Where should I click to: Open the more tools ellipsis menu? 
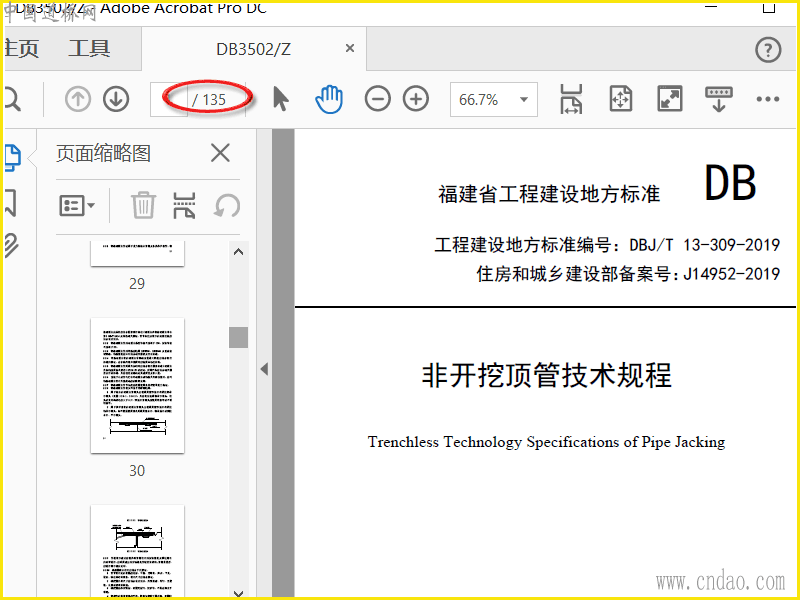[x=768, y=99]
